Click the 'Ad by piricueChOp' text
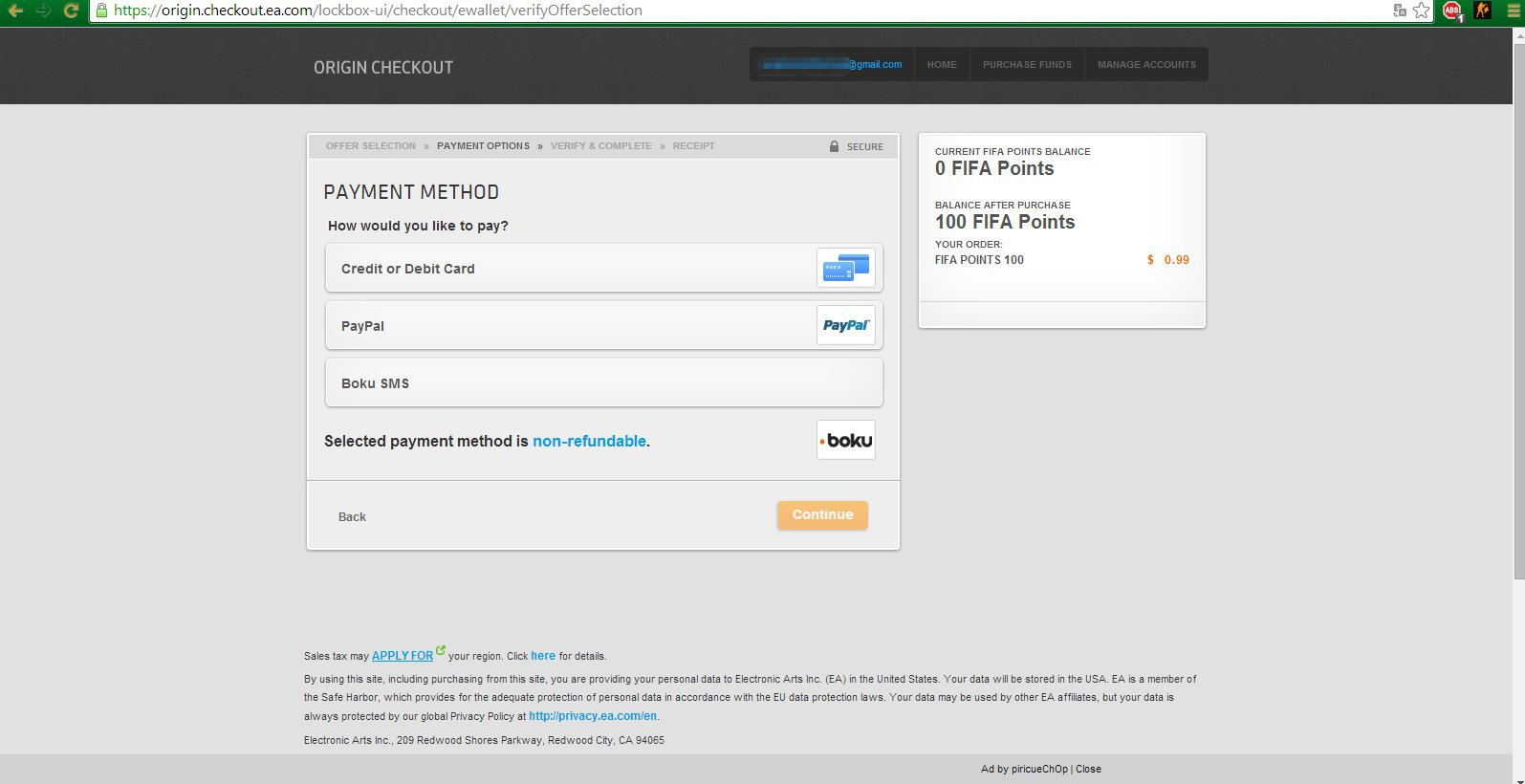 [x=1024, y=769]
